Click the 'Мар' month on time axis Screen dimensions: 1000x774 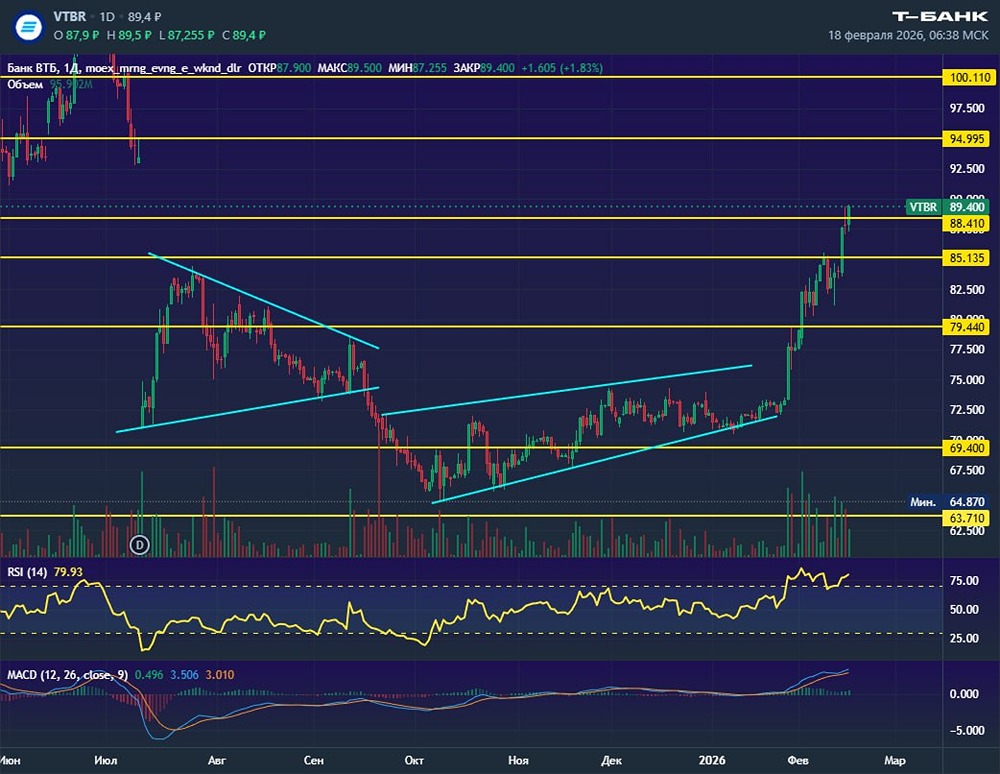coord(894,760)
